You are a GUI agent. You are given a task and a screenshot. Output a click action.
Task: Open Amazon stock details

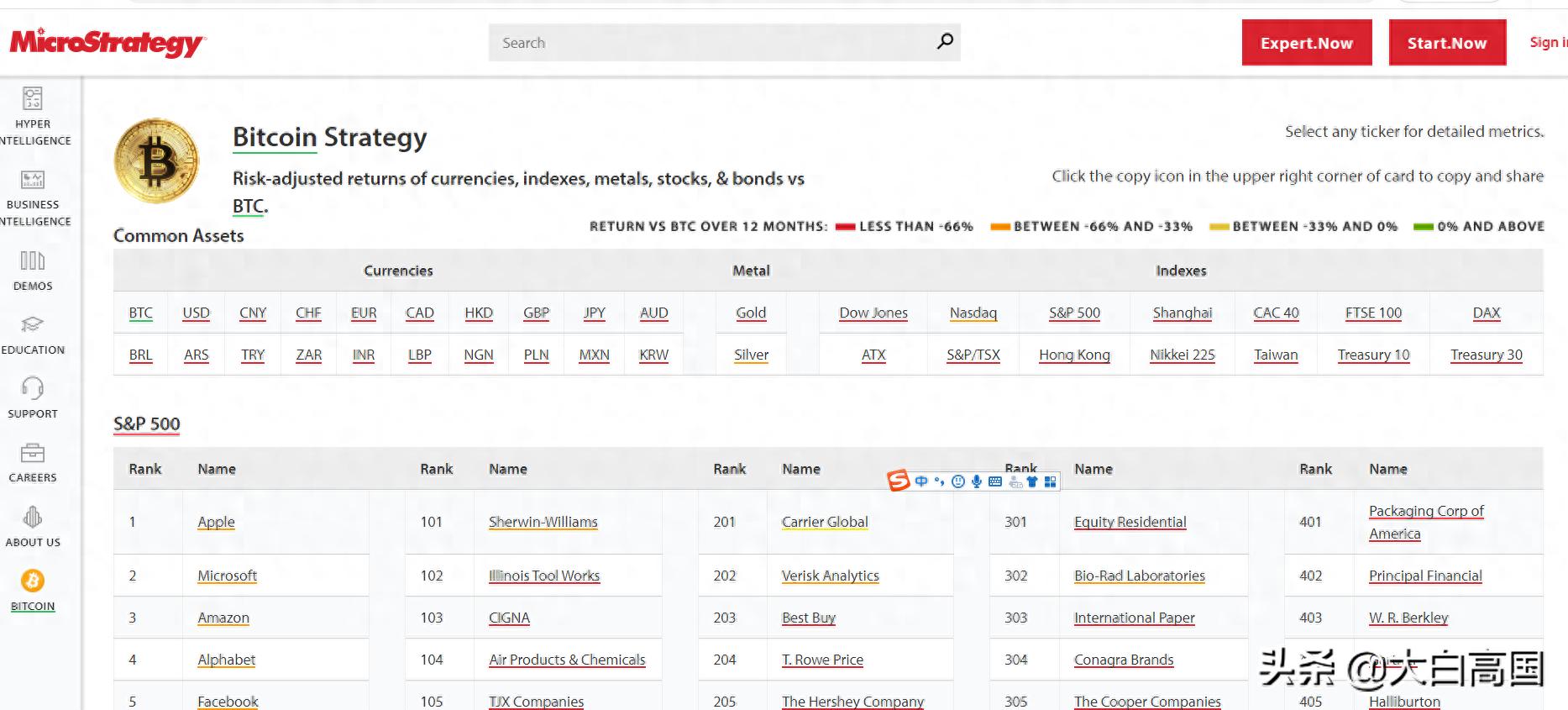point(223,618)
